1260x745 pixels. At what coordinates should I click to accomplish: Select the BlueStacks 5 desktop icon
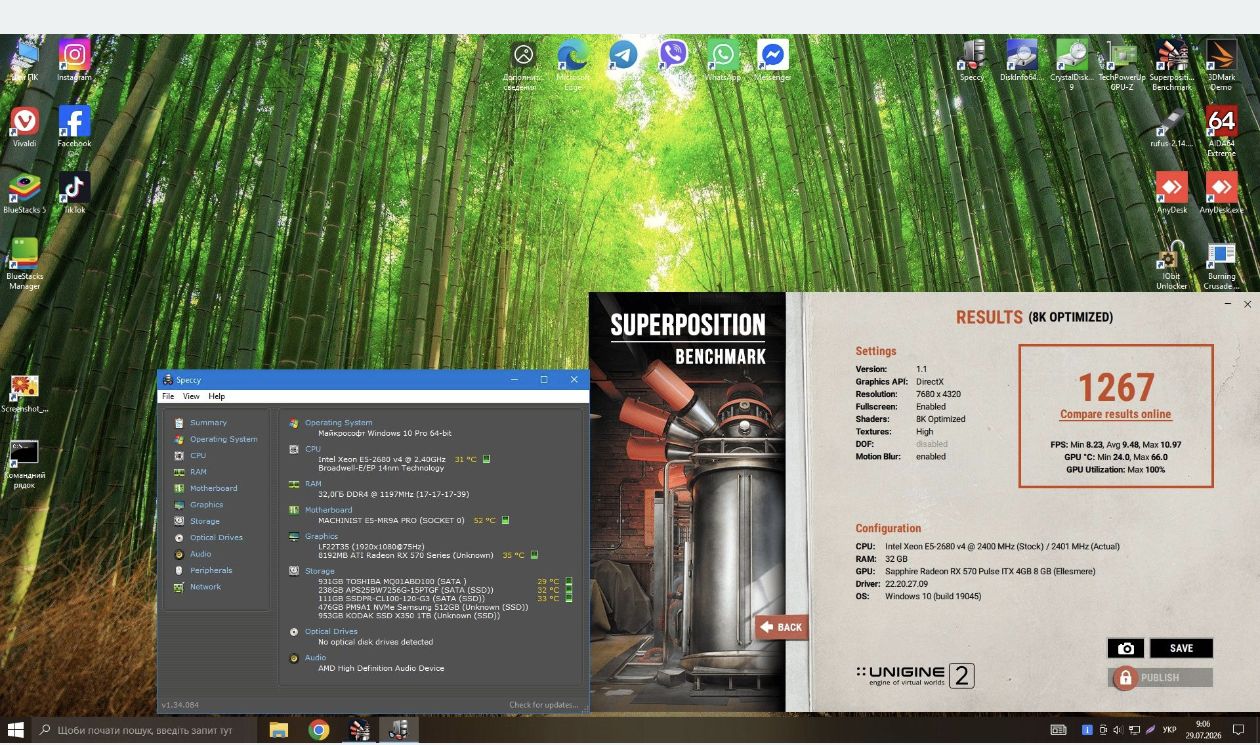24,193
